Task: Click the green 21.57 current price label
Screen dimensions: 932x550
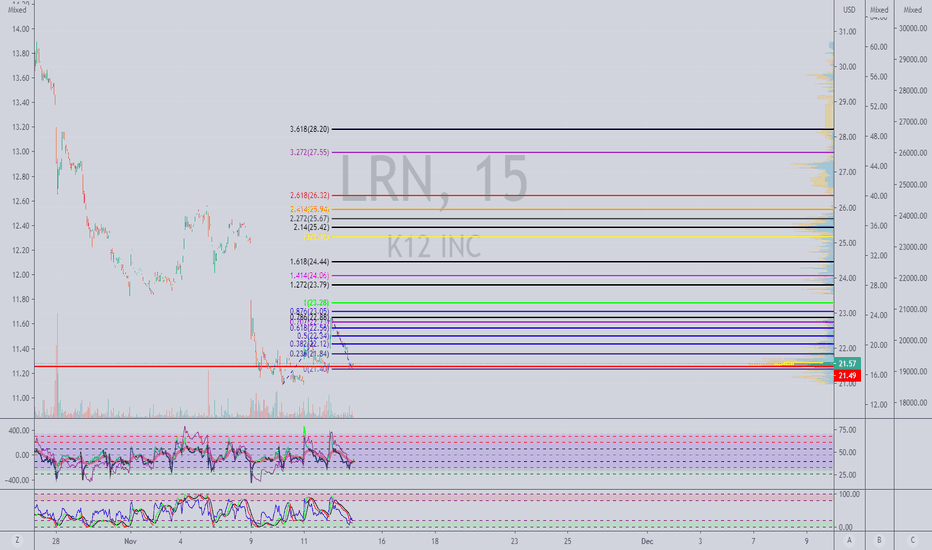Action: pyautogui.click(x=847, y=364)
